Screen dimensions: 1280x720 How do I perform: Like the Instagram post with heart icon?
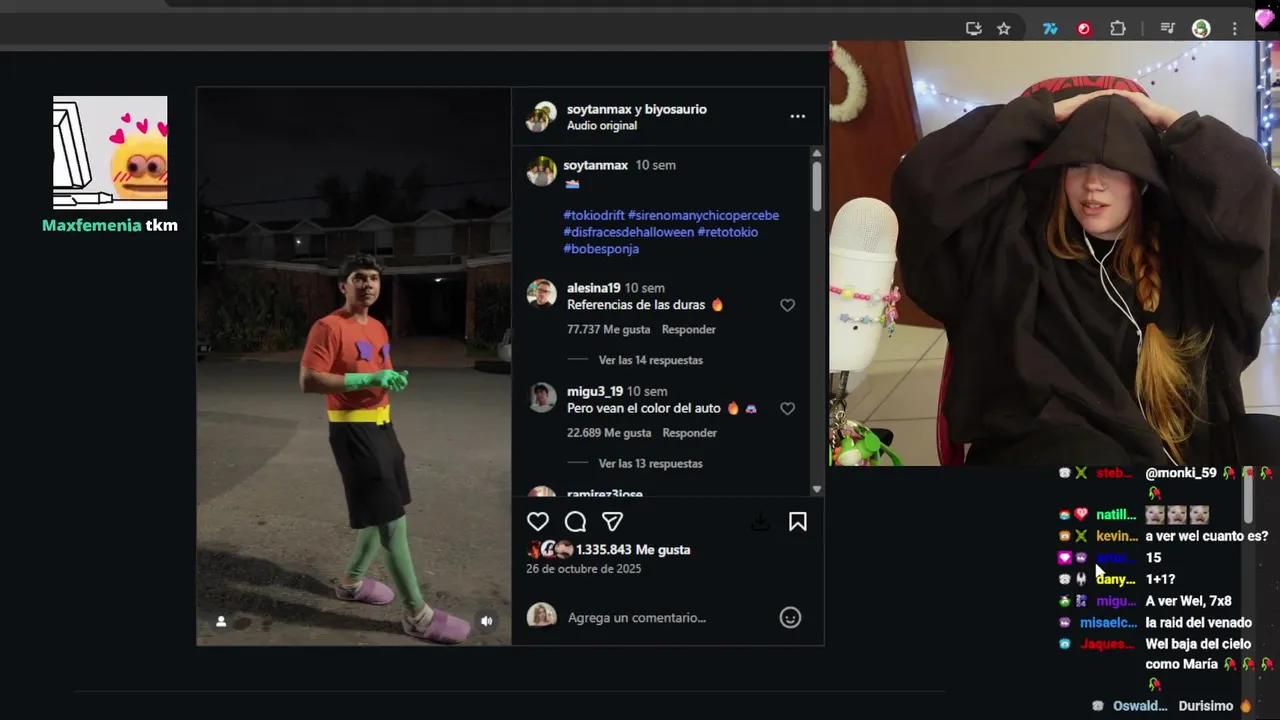[538, 521]
